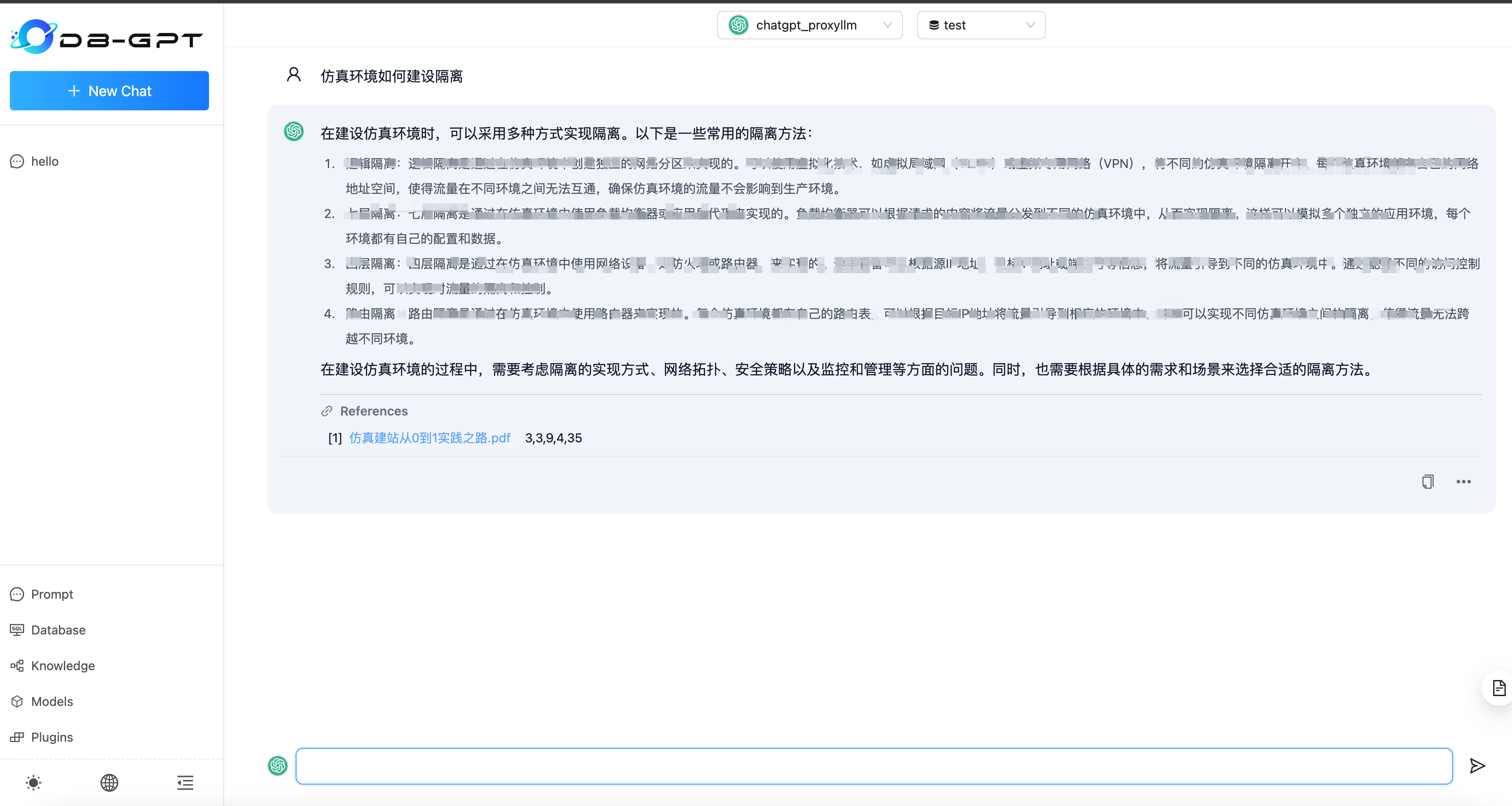Switch language using the globe icon
Image resolution: width=1512 pixels, height=806 pixels.
[109, 782]
